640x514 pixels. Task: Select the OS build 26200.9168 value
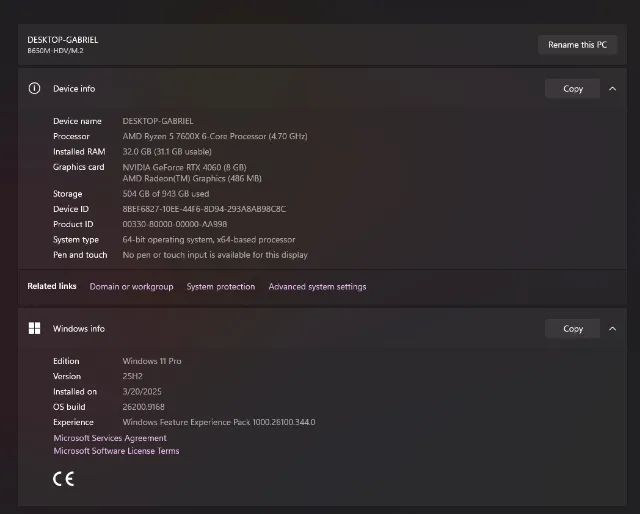(143, 407)
